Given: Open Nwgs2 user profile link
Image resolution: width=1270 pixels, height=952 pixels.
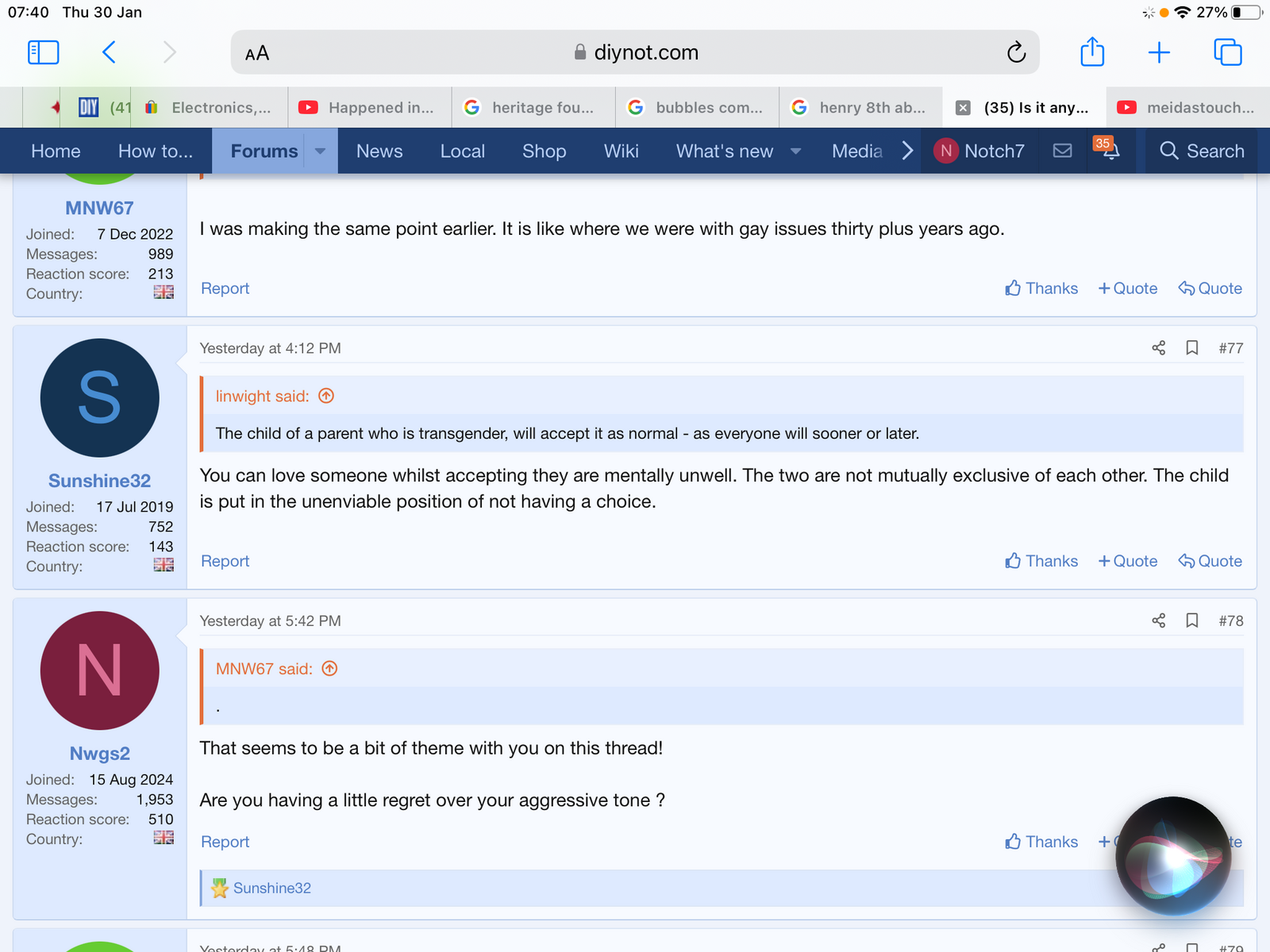Looking at the screenshot, I should coord(99,753).
